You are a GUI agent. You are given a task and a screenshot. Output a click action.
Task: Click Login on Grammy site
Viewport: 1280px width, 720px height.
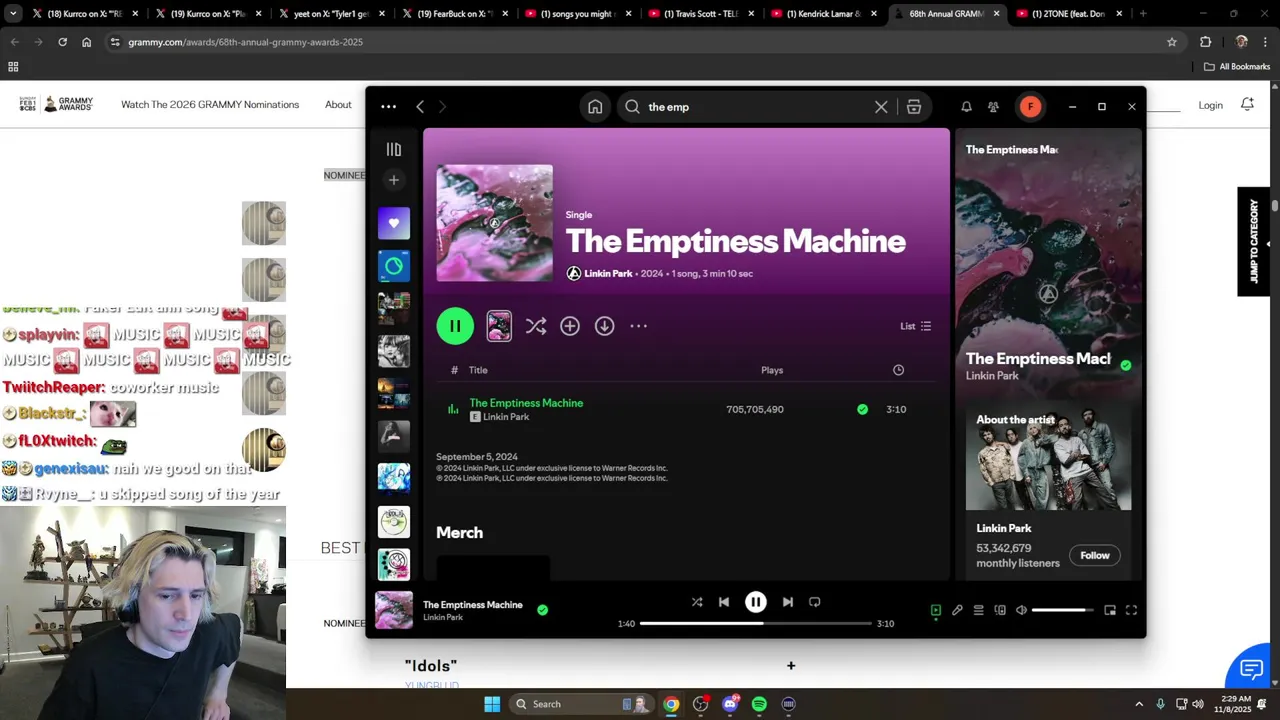click(1211, 105)
